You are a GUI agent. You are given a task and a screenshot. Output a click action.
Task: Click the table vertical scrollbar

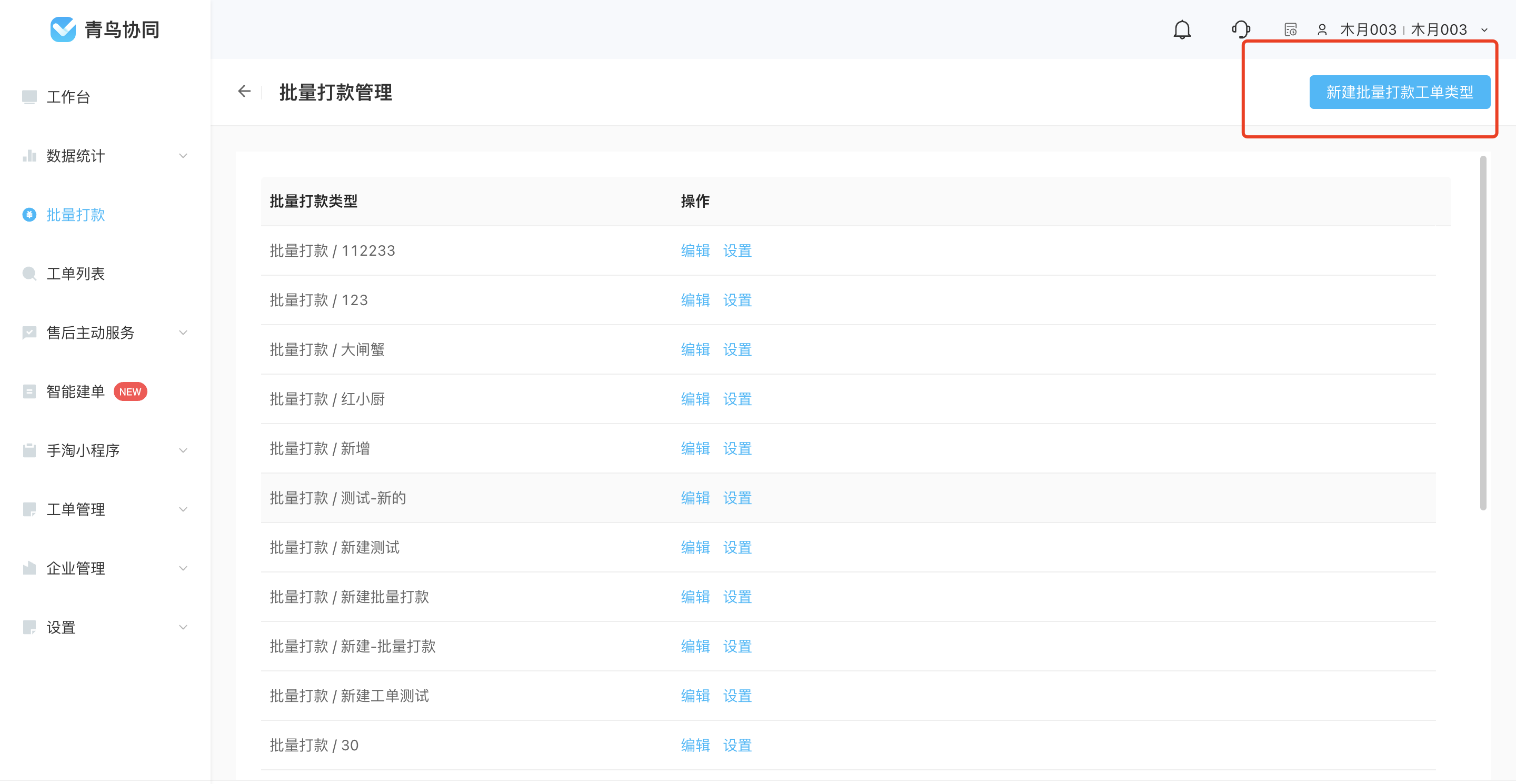1483,333
